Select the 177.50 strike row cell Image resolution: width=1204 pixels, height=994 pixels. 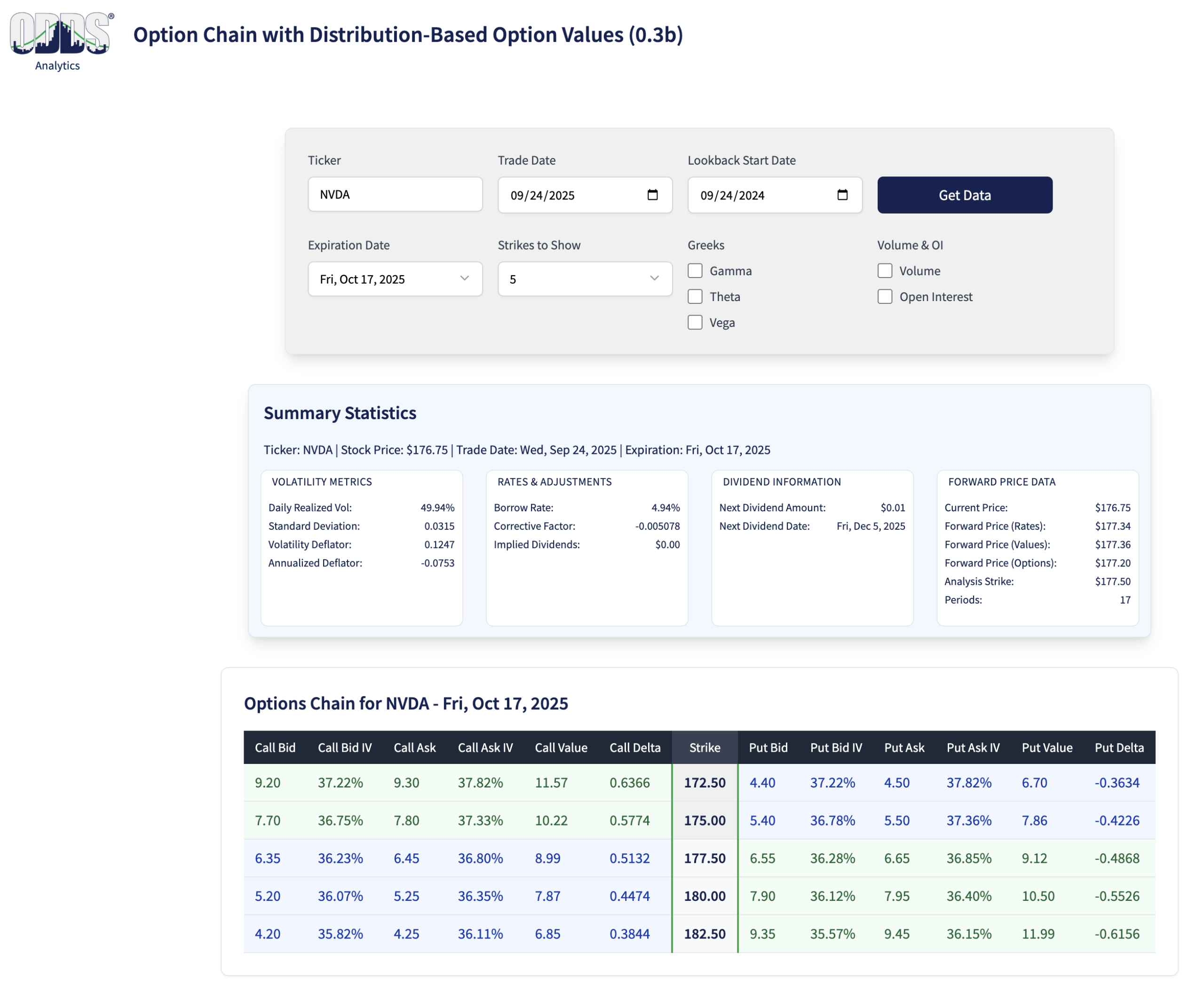pos(704,858)
